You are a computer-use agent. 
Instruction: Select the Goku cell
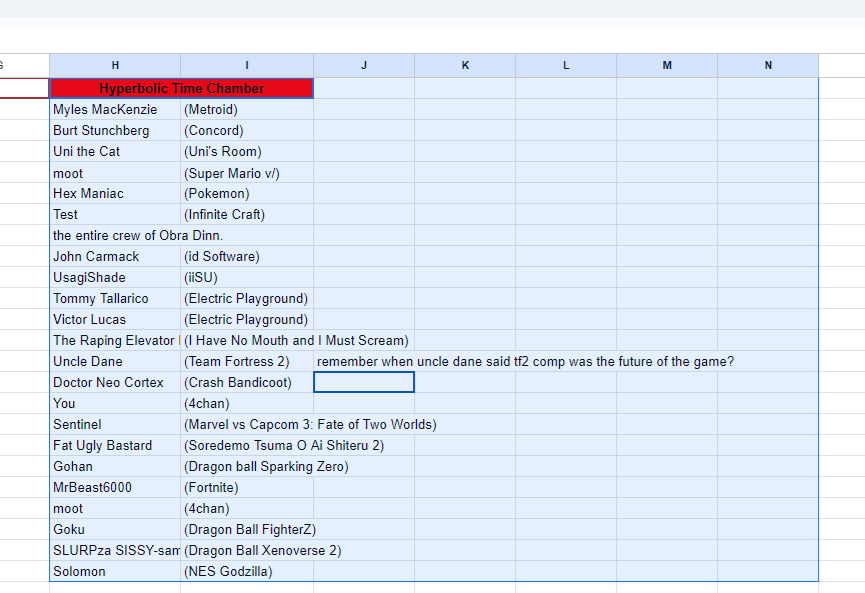(x=115, y=529)
